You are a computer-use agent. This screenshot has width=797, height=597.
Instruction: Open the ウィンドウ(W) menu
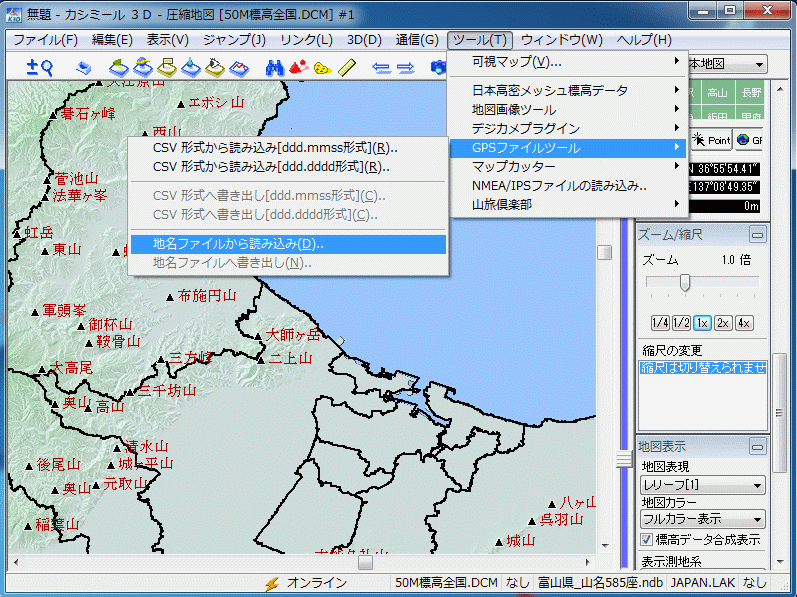click(561, 40)
